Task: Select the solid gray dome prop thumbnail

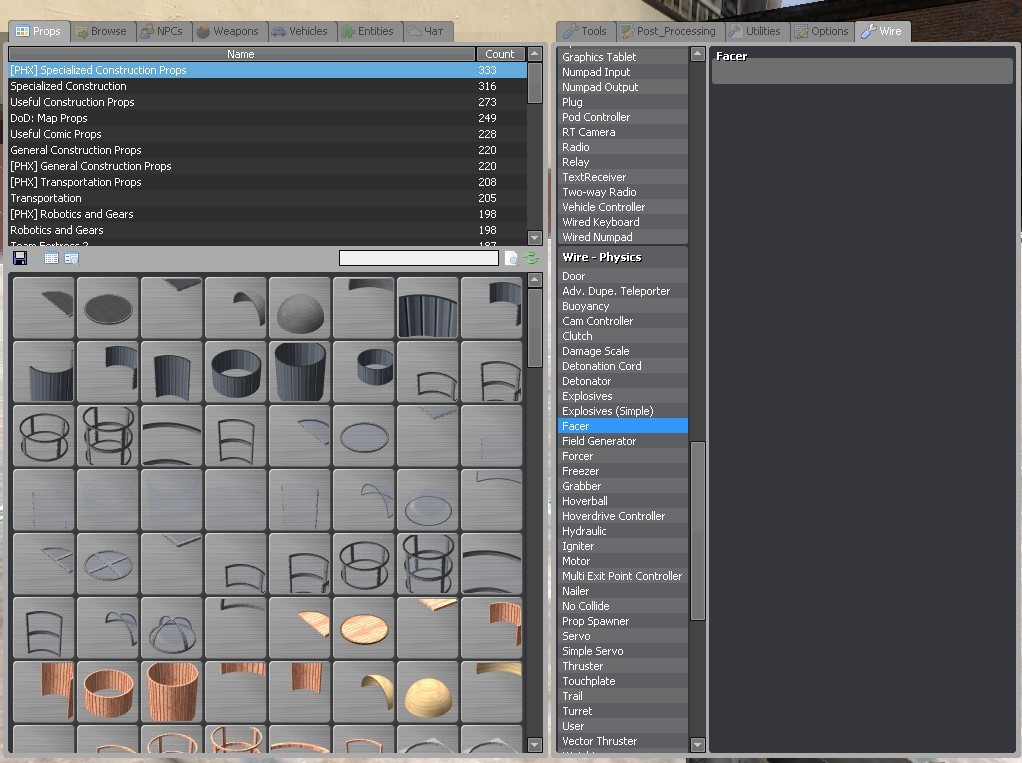Action: point(299,309)
